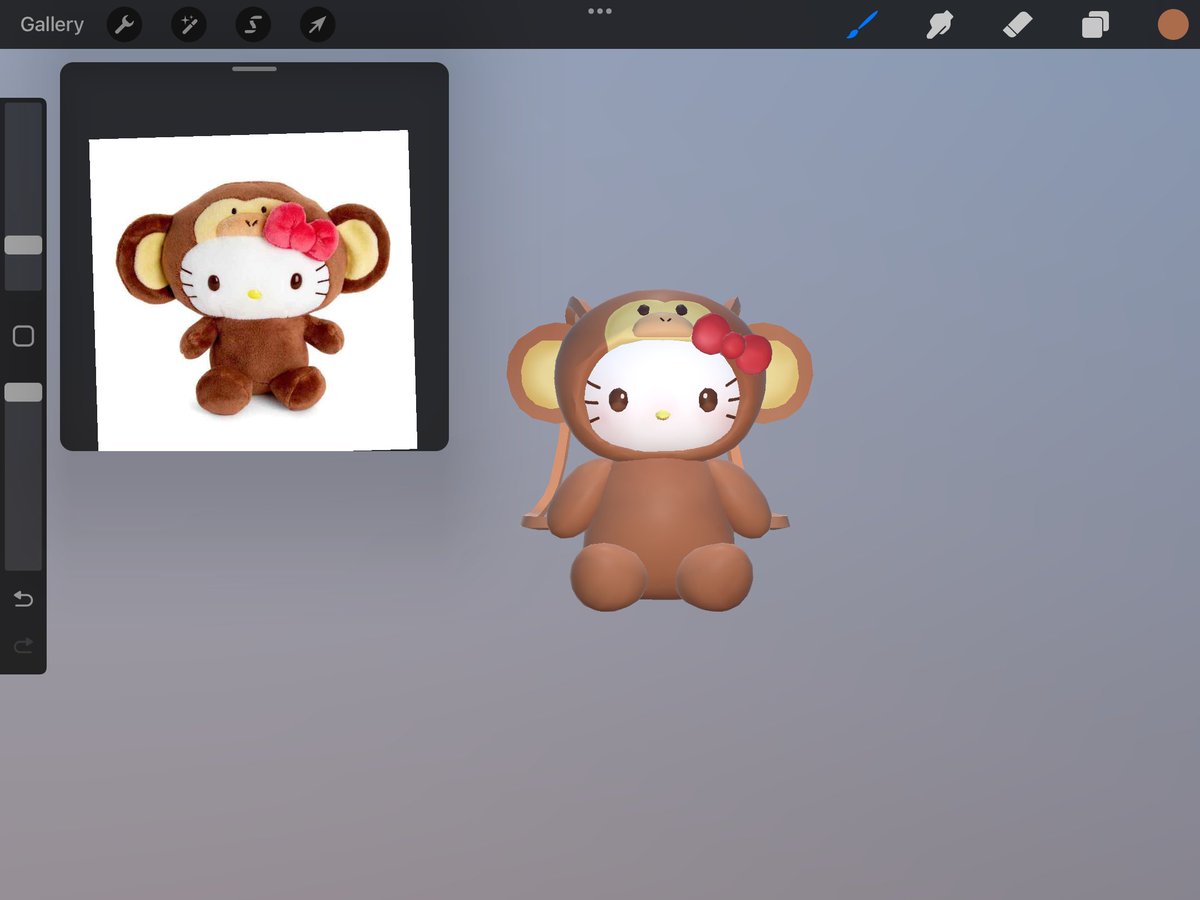Undo the last action

click(23, 599)
